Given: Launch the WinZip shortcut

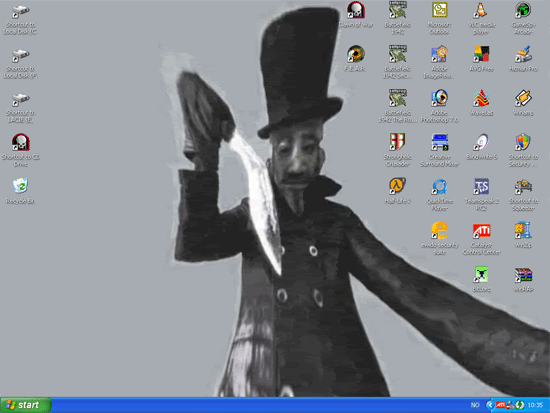Looking at the screenshot, I should tap(523, 231).
